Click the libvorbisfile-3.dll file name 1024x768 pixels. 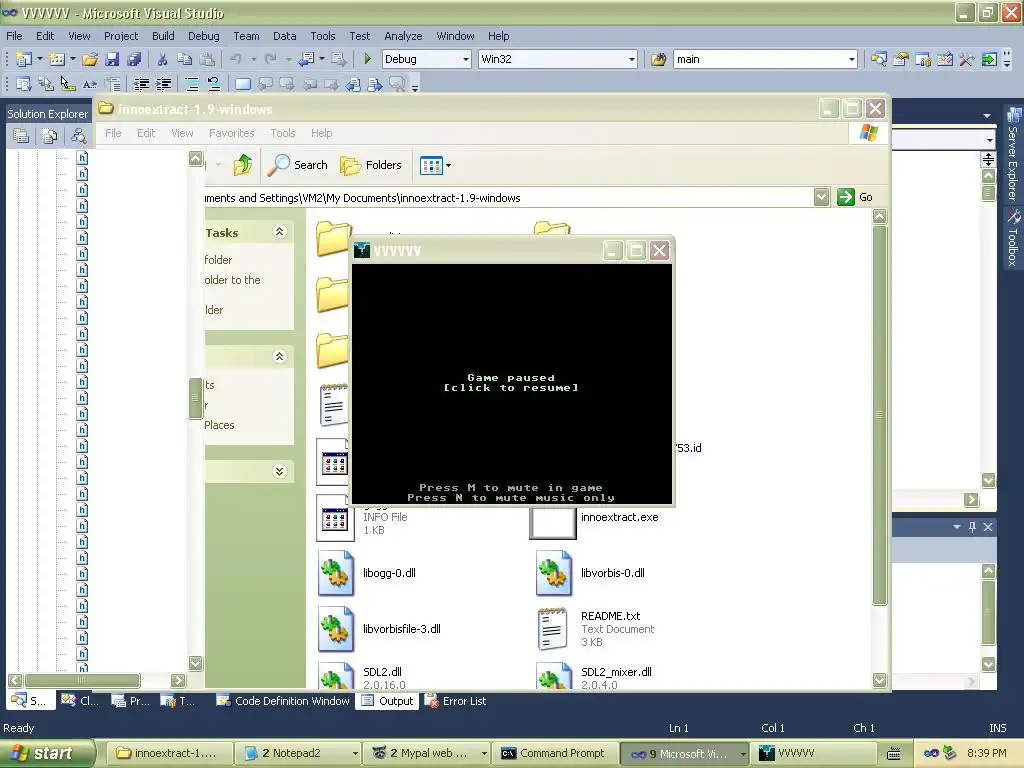pyautogui.click(x=402, y=629)
